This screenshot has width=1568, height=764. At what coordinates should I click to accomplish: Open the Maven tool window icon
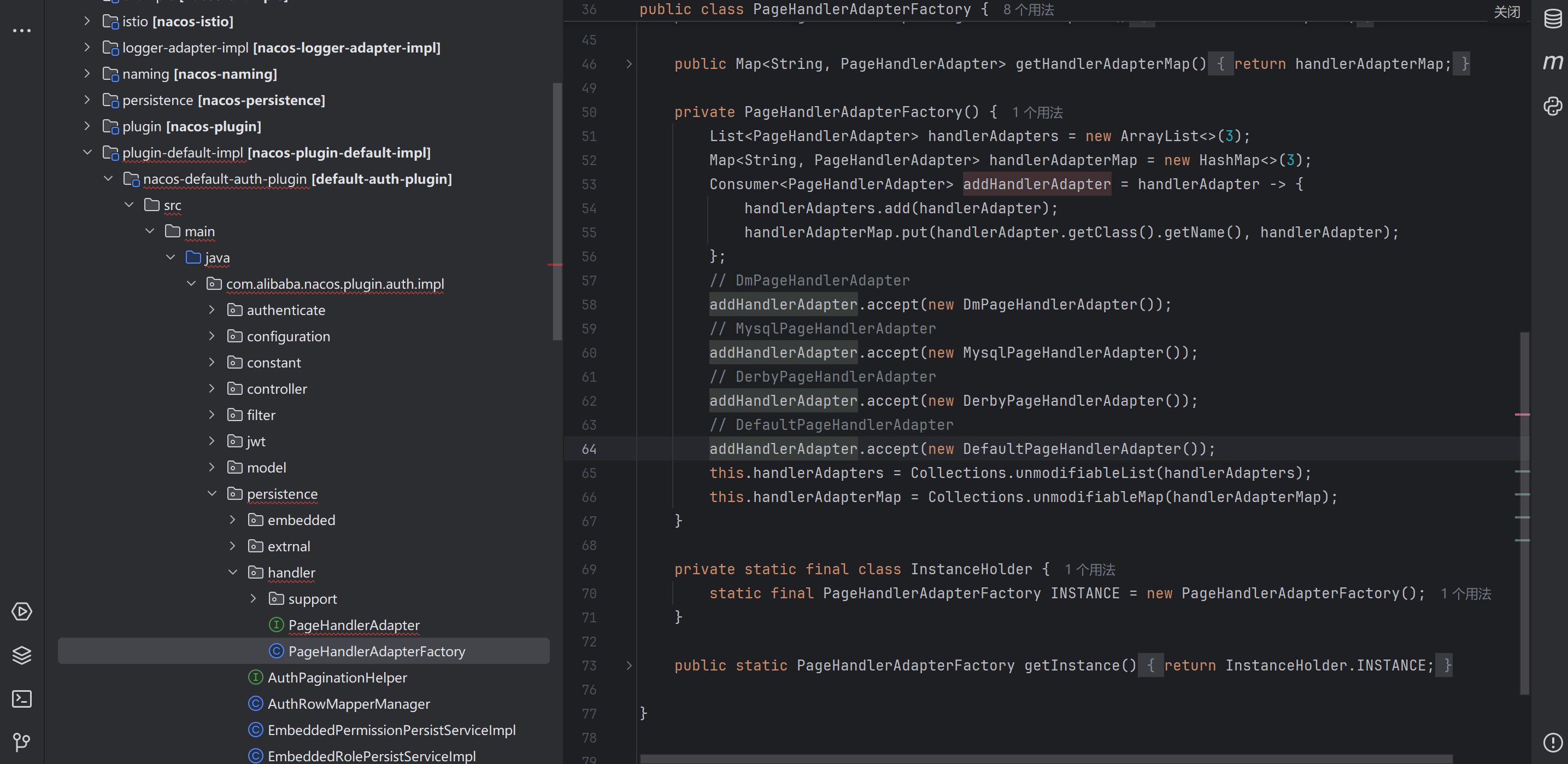point(1552,62)
